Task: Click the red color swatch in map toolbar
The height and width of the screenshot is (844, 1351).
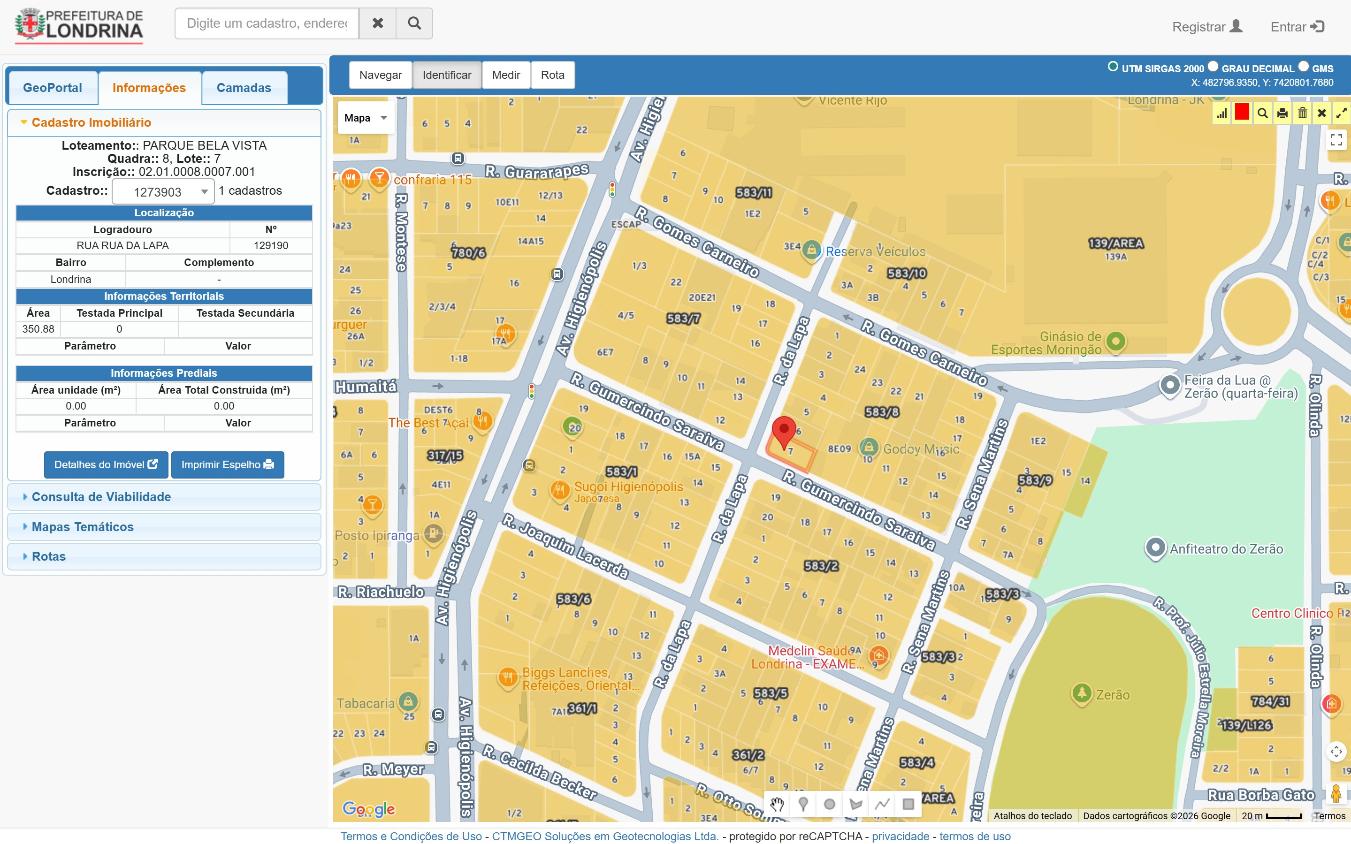Action: pyautogui.click(x=1242, y=113)
